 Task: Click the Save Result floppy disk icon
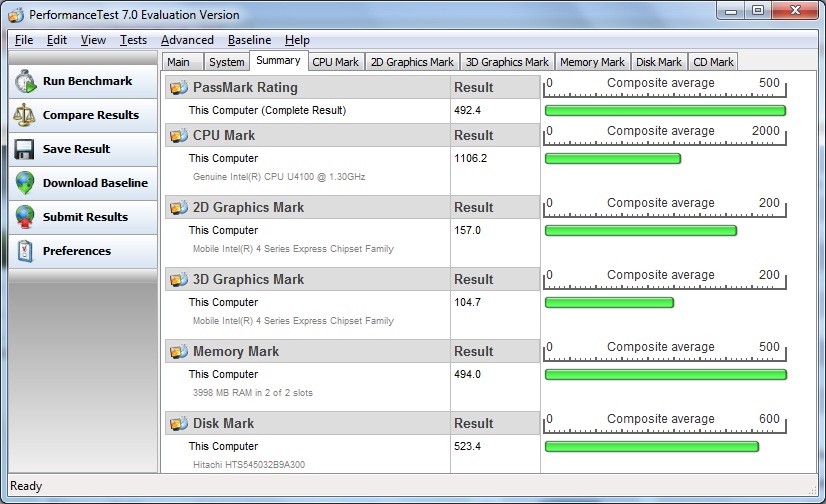pyautogui.click(x=24, y=150)
